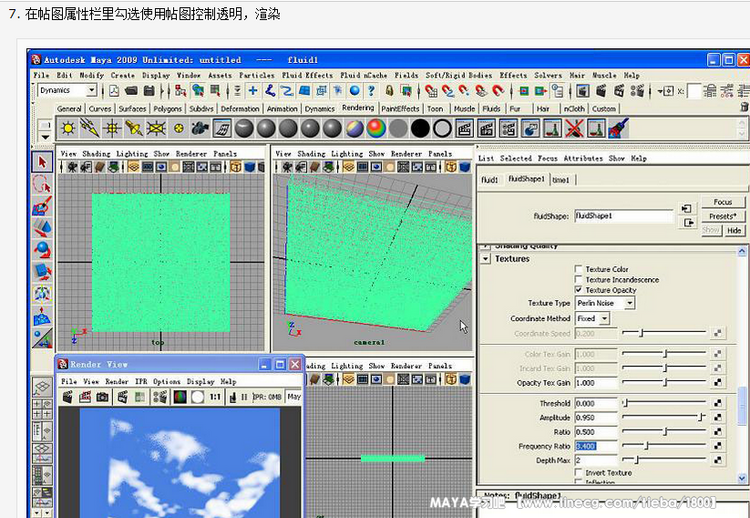Create an ambient light from Rendering shelf
Viewport: 750px width, 518px height.
tap(68, 128)
